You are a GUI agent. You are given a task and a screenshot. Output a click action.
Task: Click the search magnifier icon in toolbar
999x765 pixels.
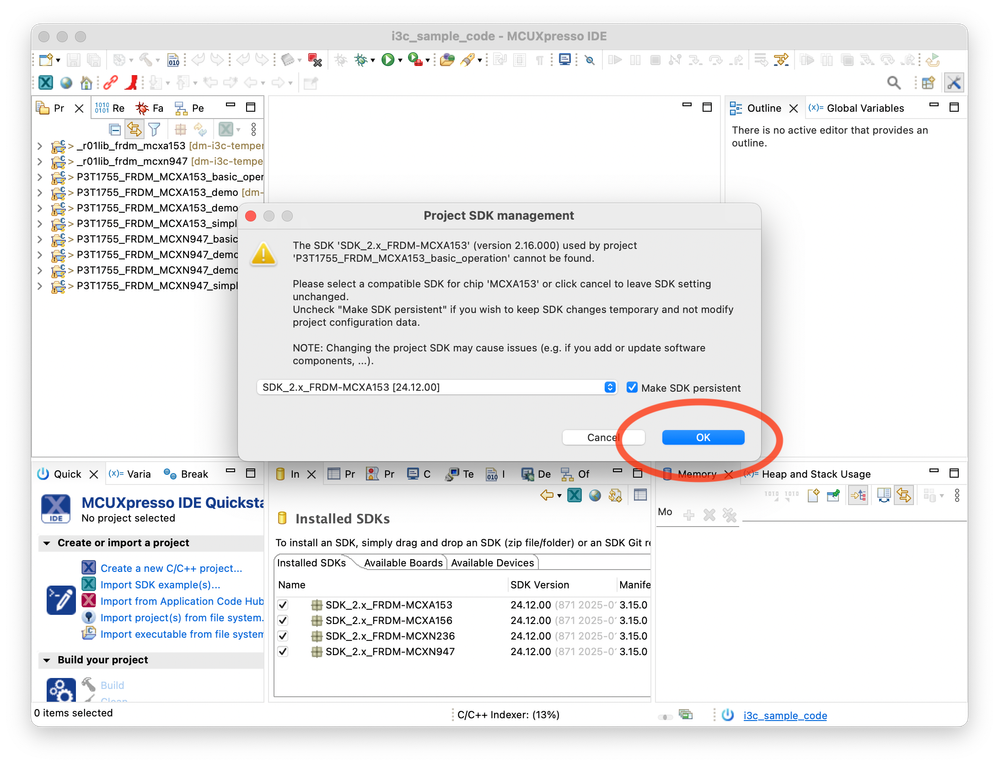tap(894, 83)
